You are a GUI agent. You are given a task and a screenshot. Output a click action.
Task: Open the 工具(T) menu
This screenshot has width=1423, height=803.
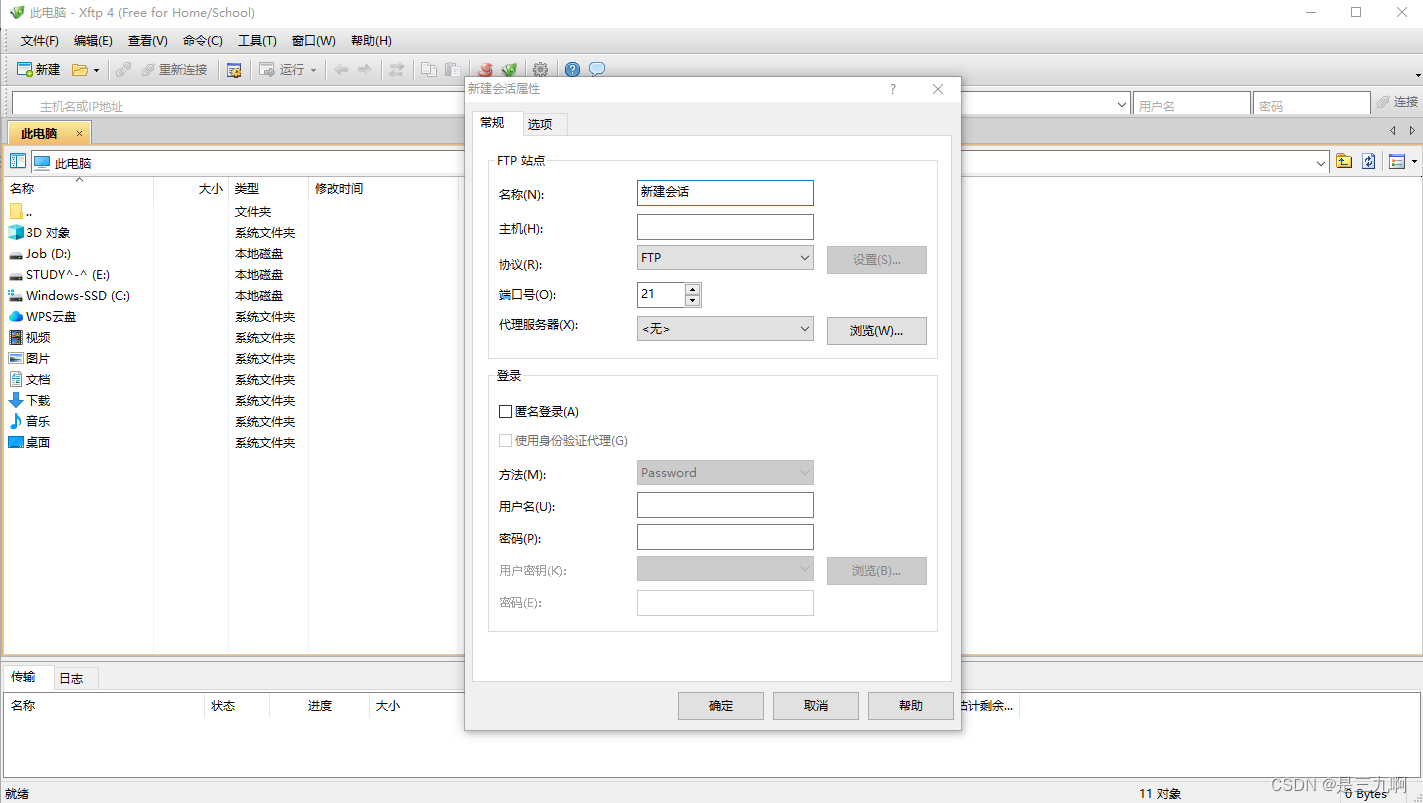[x=256, y=40]
